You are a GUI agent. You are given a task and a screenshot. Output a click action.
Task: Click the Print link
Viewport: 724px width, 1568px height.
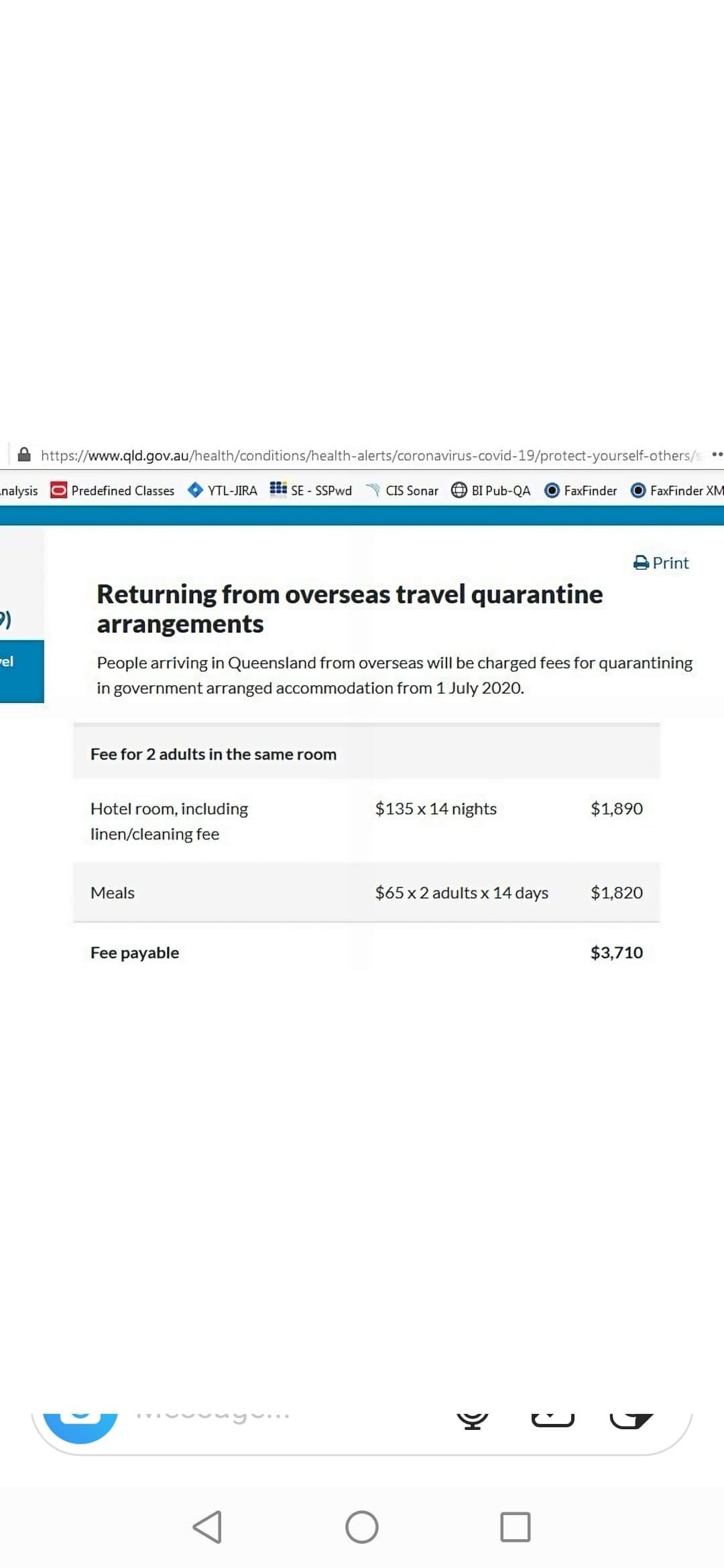click(x=662, y=563)
